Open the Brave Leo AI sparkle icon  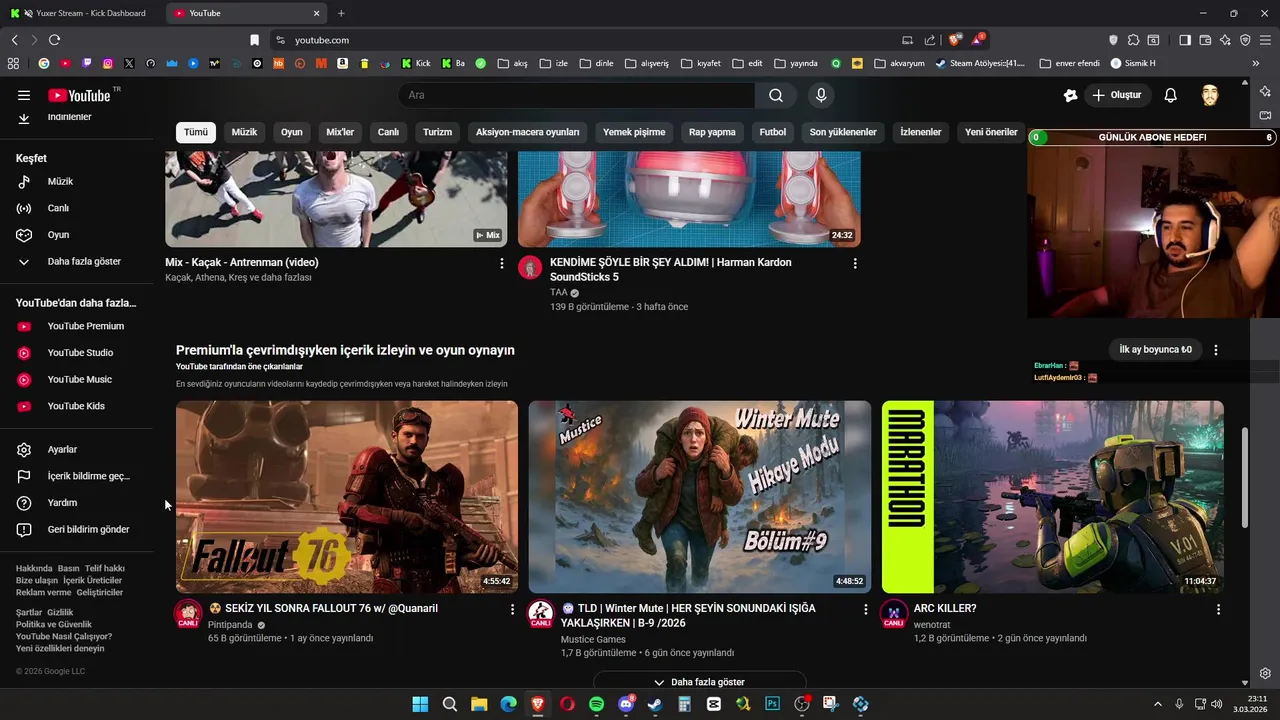(x=1225, y=40)
